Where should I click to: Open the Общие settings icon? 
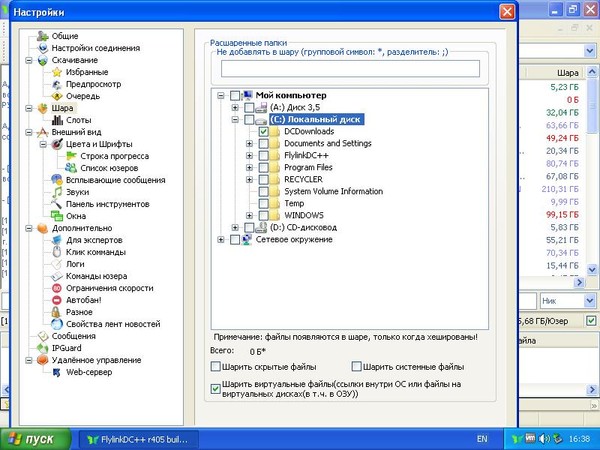pyautogui.click(x=42, y=36)
